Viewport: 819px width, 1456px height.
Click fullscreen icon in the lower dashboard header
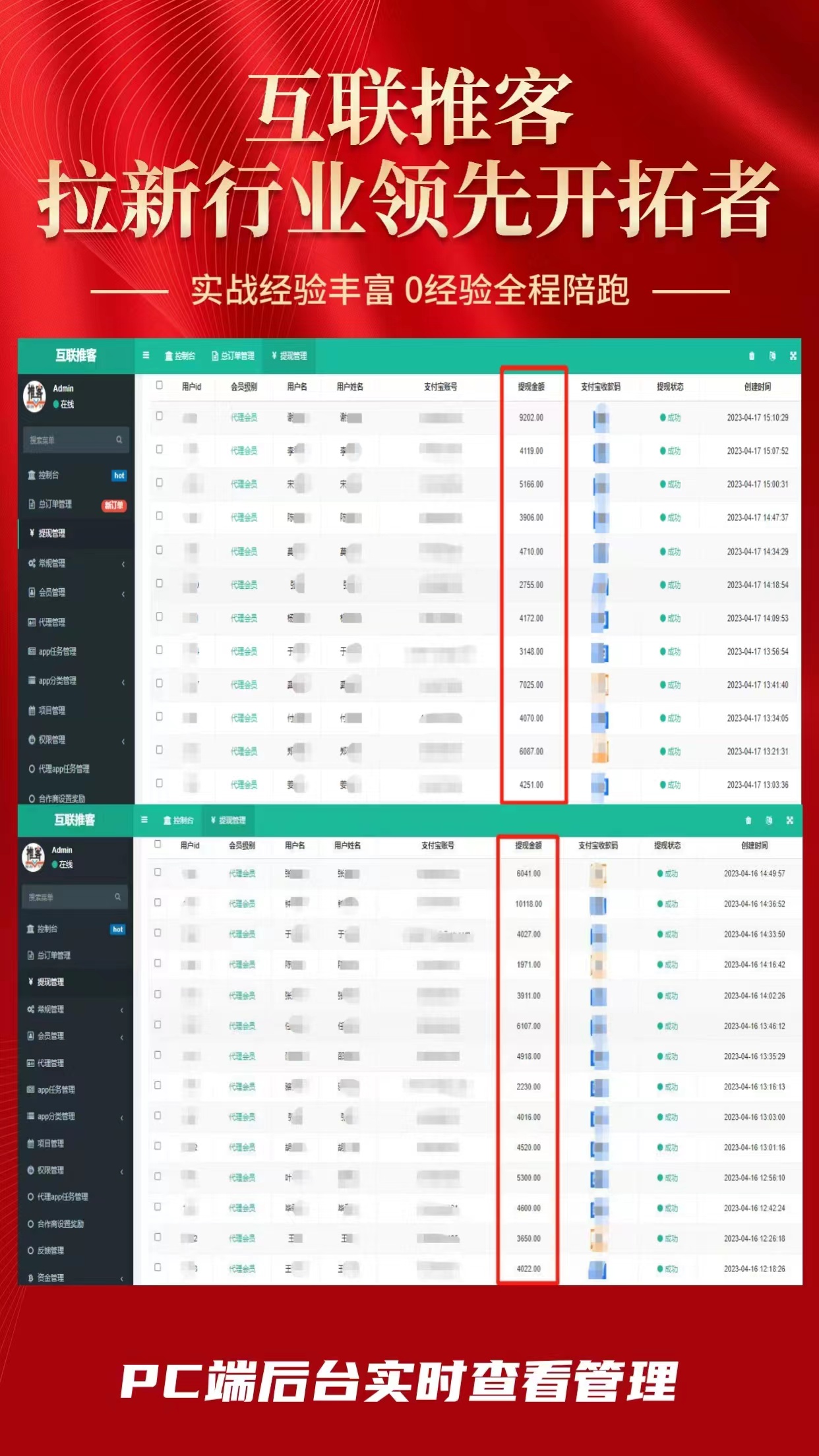tap(789, 820)
